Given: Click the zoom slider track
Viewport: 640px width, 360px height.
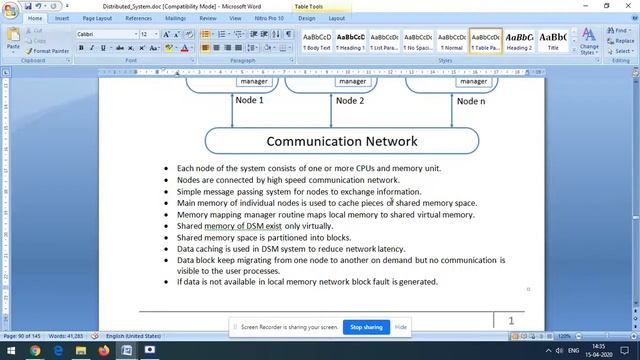Looking at the screenshot, I should [x=606, y=336].
